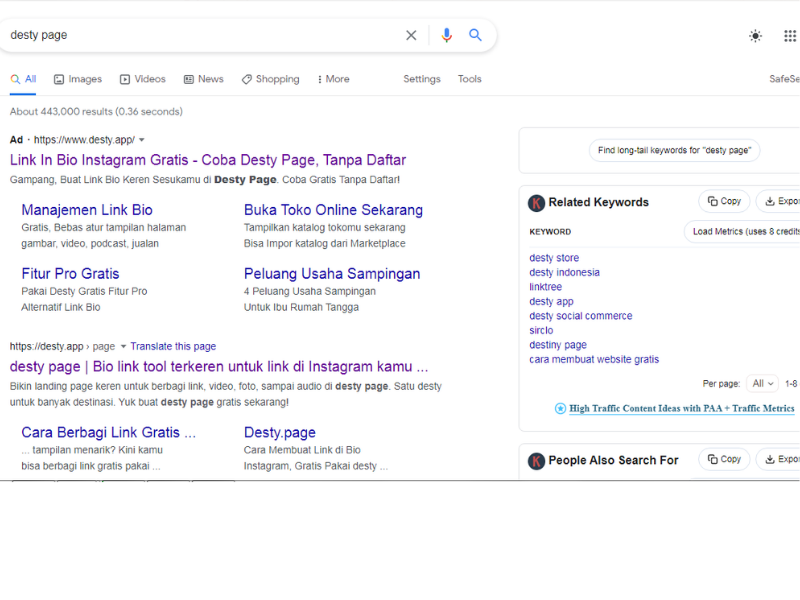Switch to the Images tab
This screenshot has width=800, height=600.
click(78, 79)
